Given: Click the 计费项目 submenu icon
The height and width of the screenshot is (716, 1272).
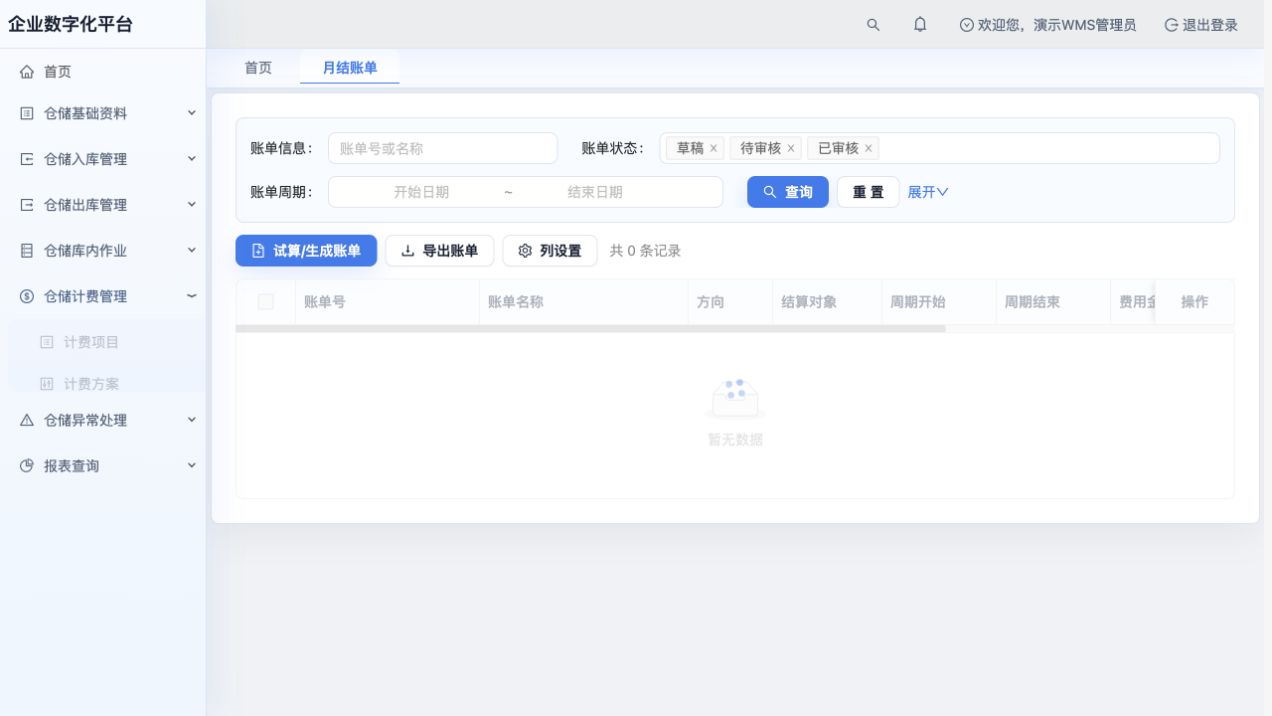Looking at the screenshot, I should pos(46,342).
